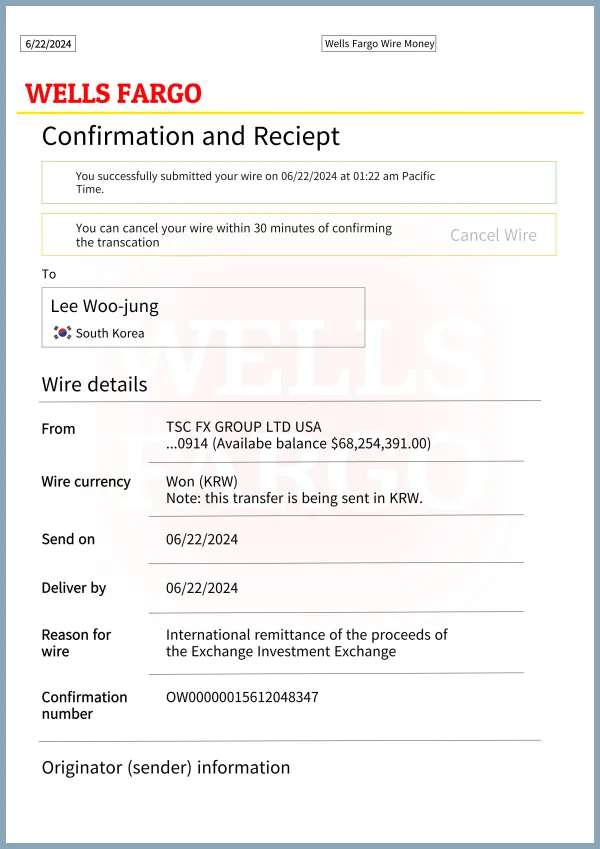The width and height of the screenshot is (600, 849).
Task: Click the available balance account line
Action: point(298,443)
